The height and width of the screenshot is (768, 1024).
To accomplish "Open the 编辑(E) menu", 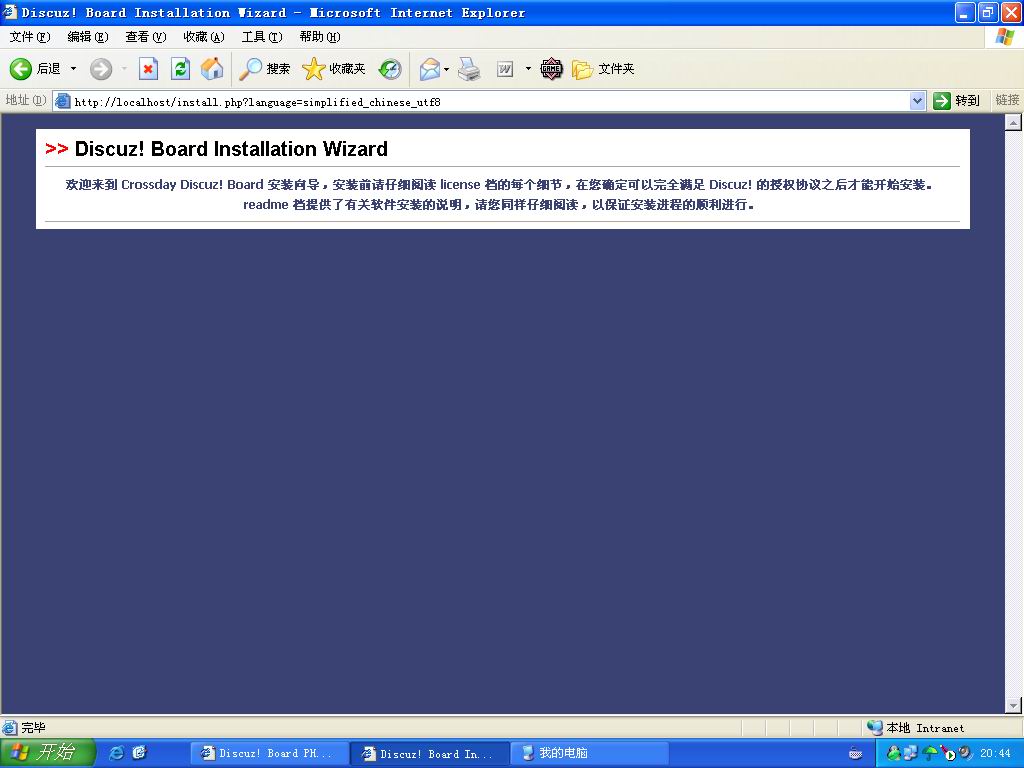I will pyautogui.click(x=88, y=37).
